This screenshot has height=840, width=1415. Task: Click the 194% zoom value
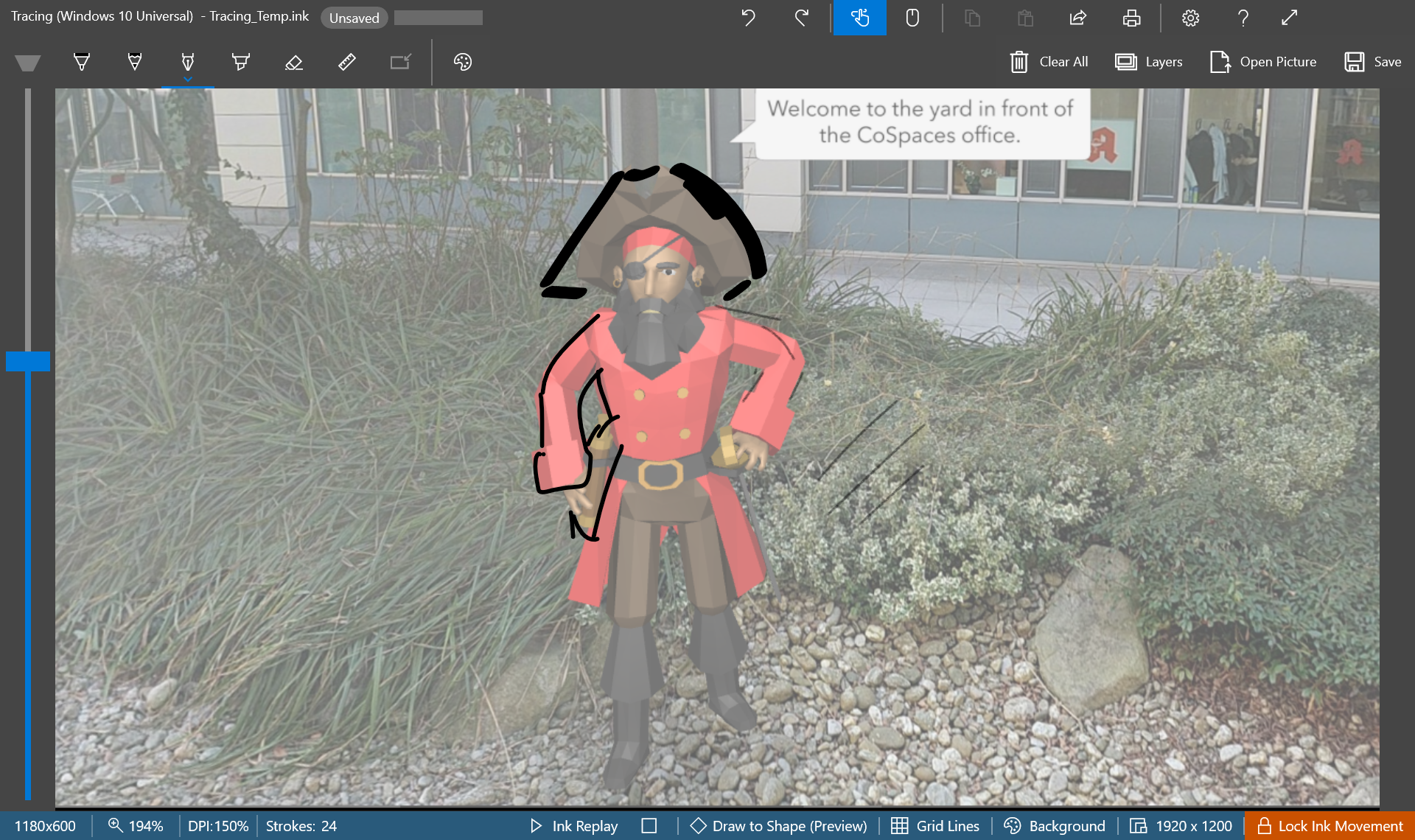click(x=146, y=826)
